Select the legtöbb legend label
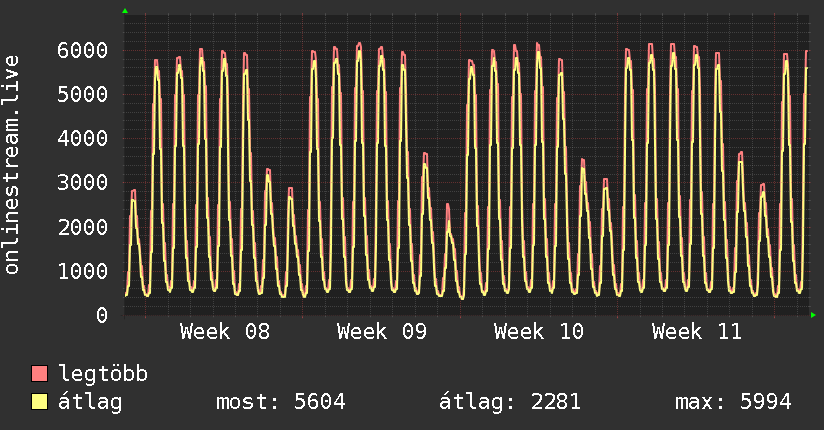 tap(103, 374)
